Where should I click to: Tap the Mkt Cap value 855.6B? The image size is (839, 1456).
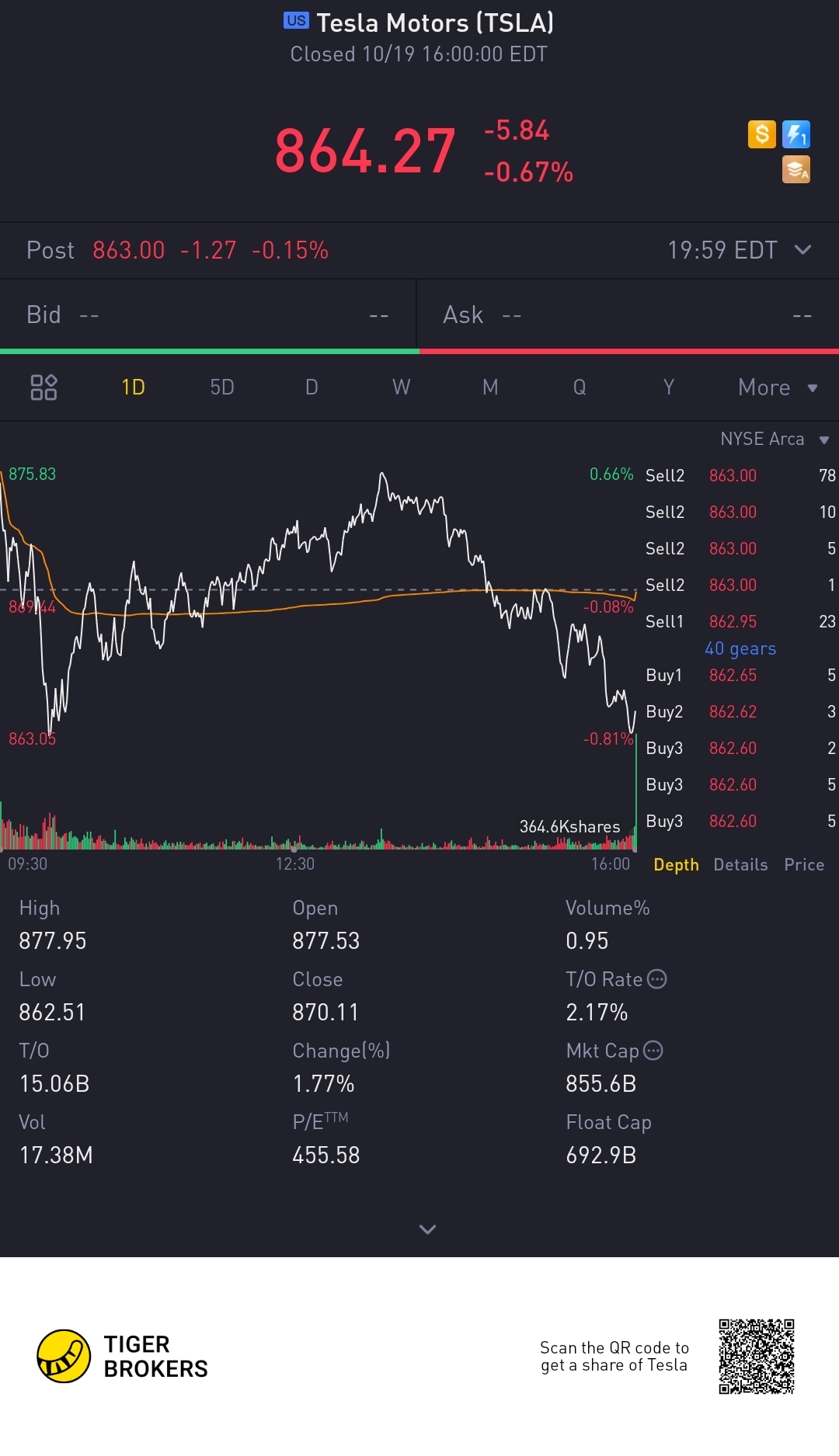pos(601,1083)
